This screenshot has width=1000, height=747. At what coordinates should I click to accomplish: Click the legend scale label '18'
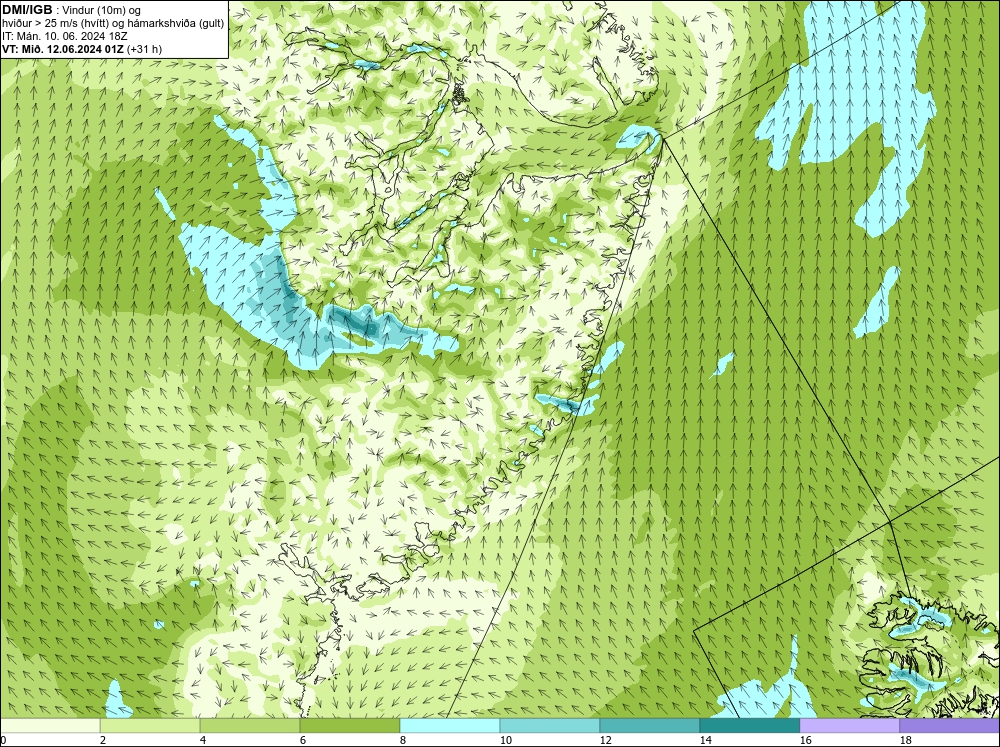[x=905, y=740]
